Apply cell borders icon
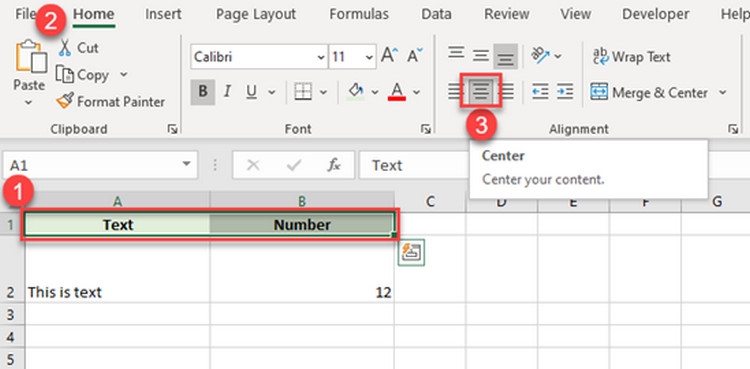Viewport: 750px width, 369px height. pos(303,91)
